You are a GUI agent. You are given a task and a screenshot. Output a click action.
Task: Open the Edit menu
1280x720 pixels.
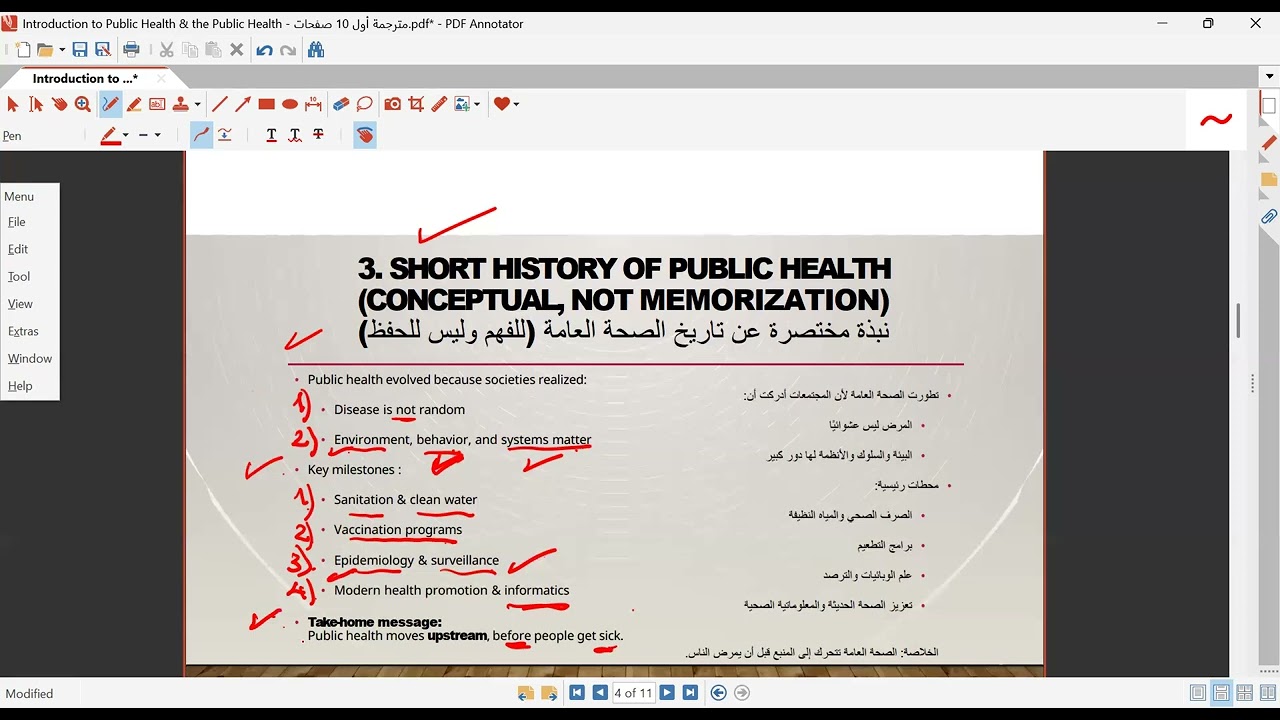18,249
